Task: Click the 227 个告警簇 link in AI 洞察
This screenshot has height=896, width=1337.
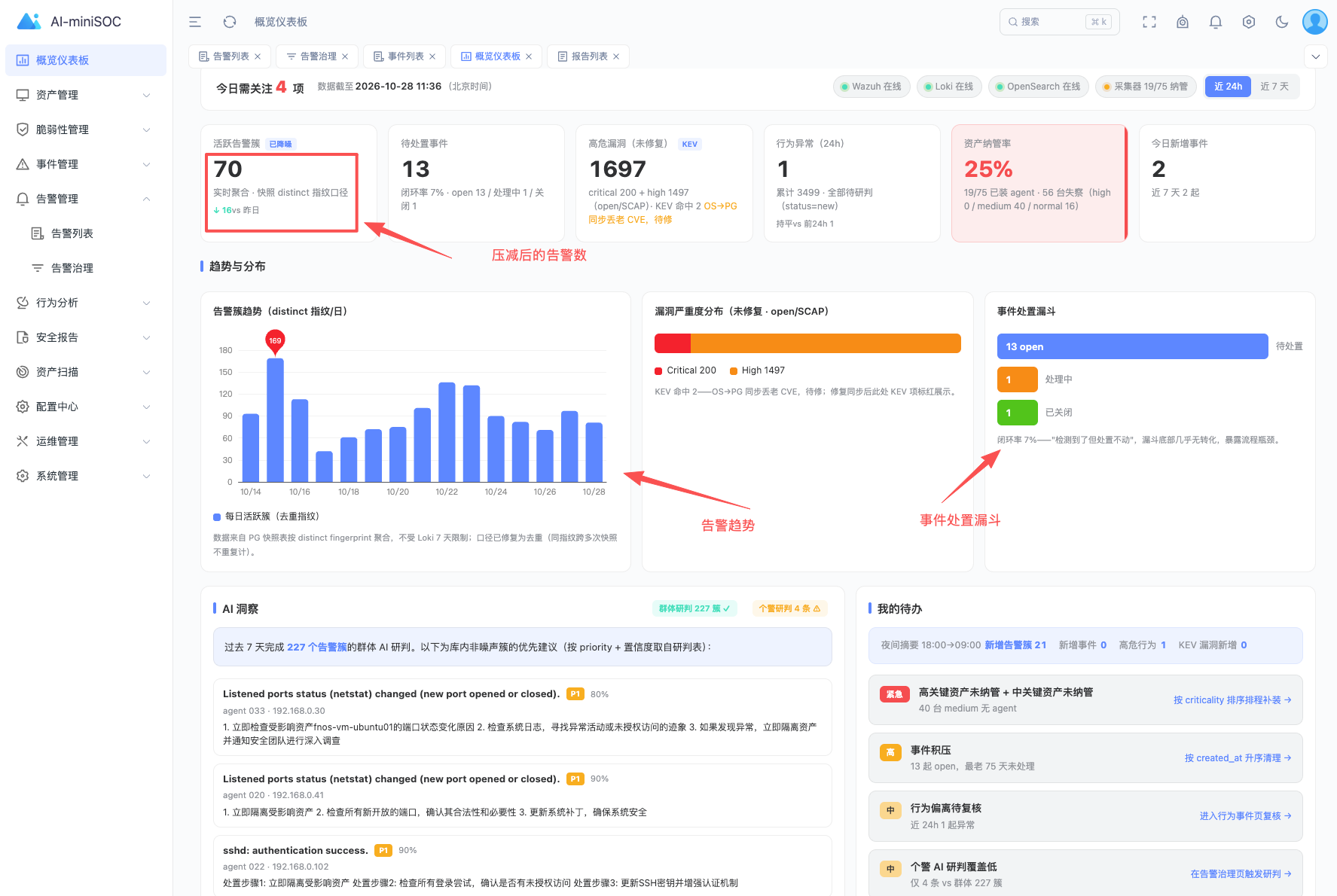Action: click(x=317, y=647)
